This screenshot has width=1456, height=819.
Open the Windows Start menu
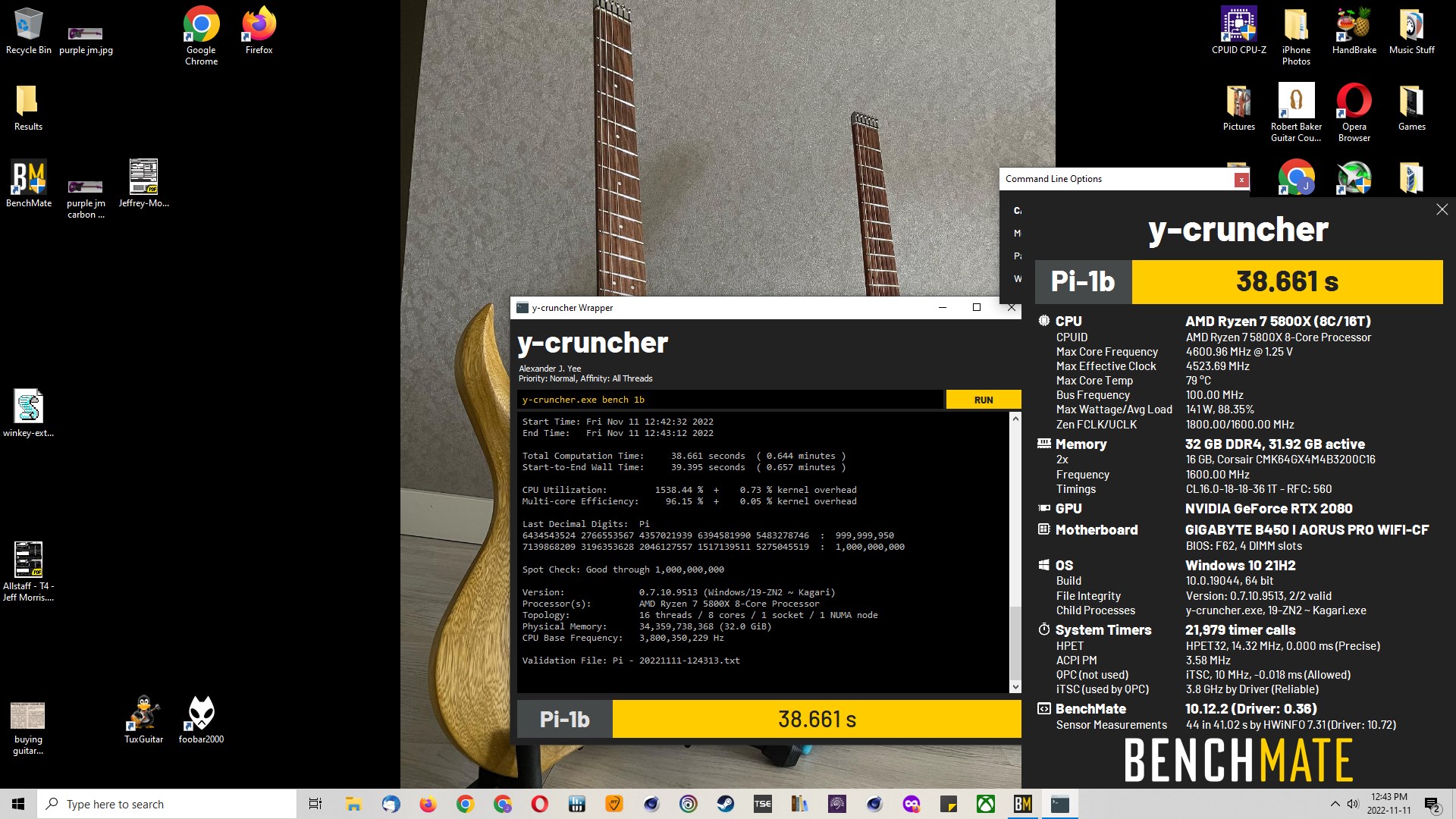coord(18,804)
